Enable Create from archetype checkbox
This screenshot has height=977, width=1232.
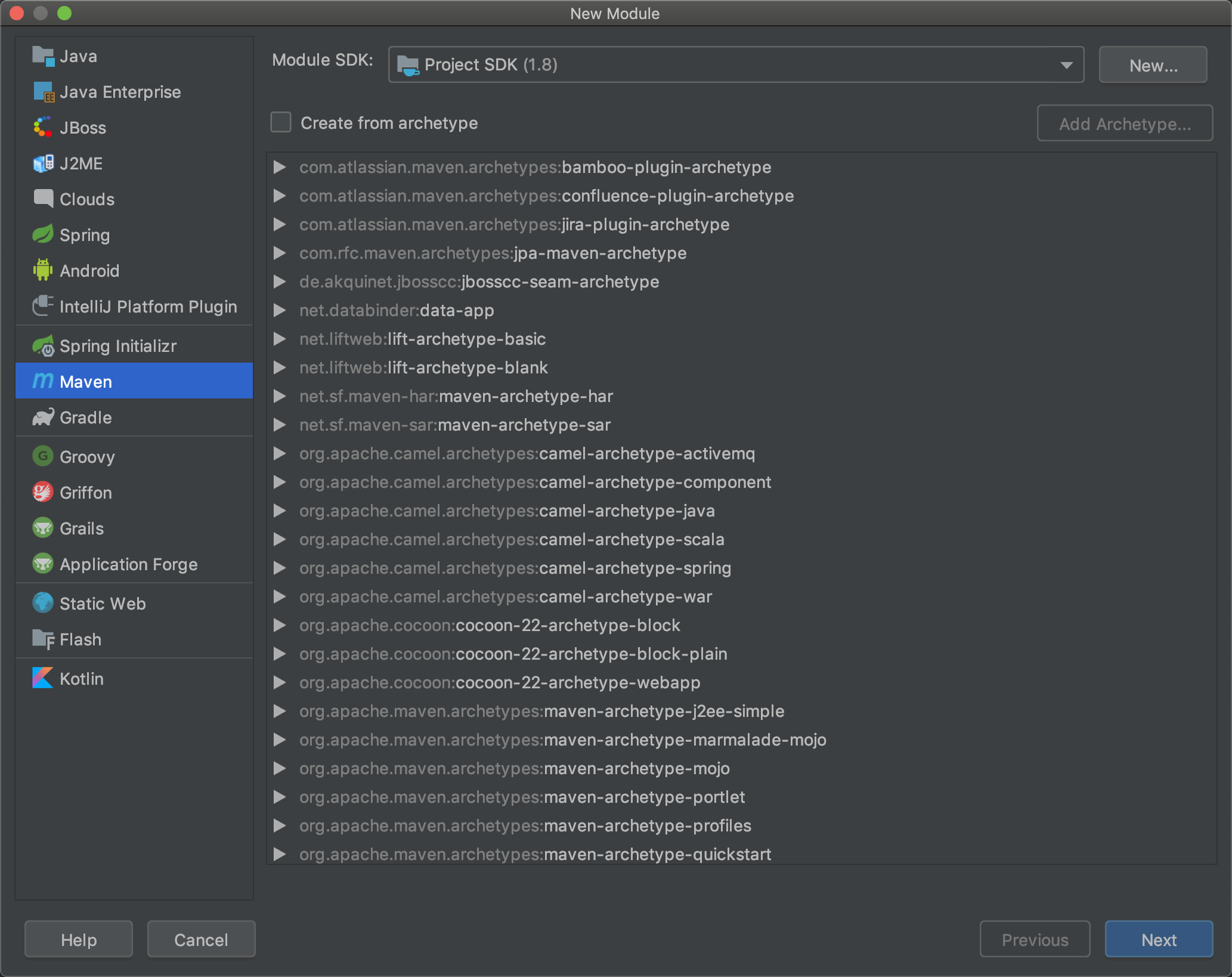(x=281, y=122)
